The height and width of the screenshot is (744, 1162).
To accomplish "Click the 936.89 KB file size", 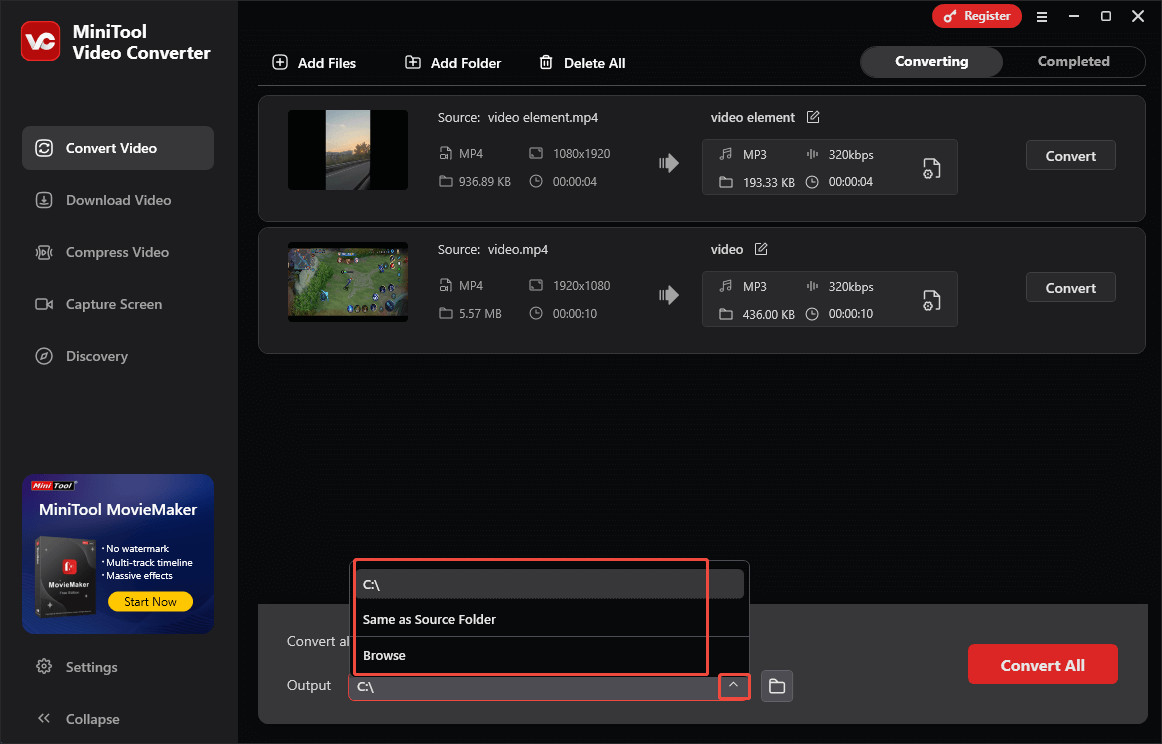I will click(485, 182).
